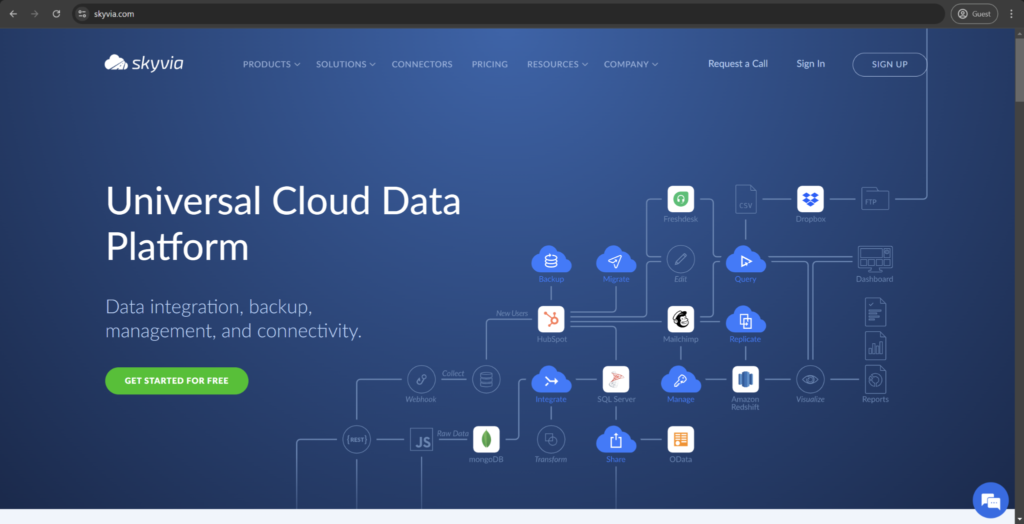
Task: Click the Backup cloud icon
Action: (x=551, y=259)
